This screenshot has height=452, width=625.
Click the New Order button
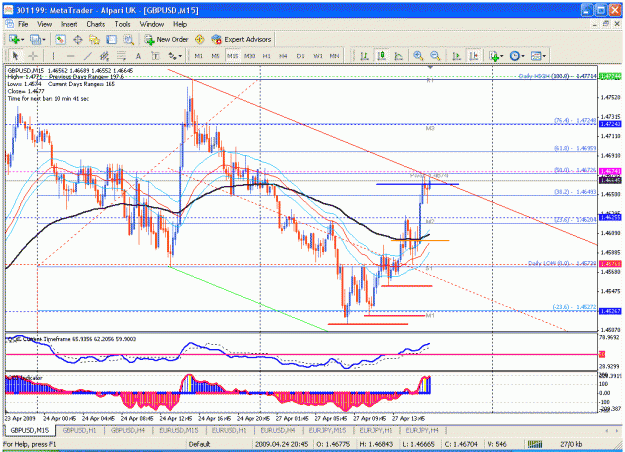coord(166,39)
